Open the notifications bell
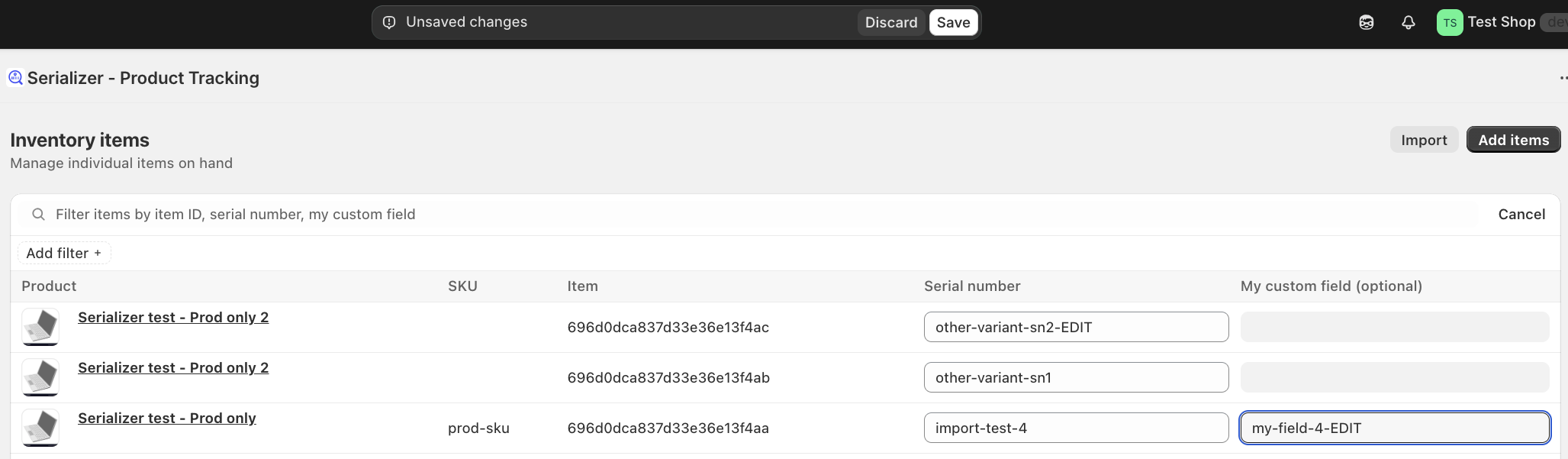 tap(1409, 23)
